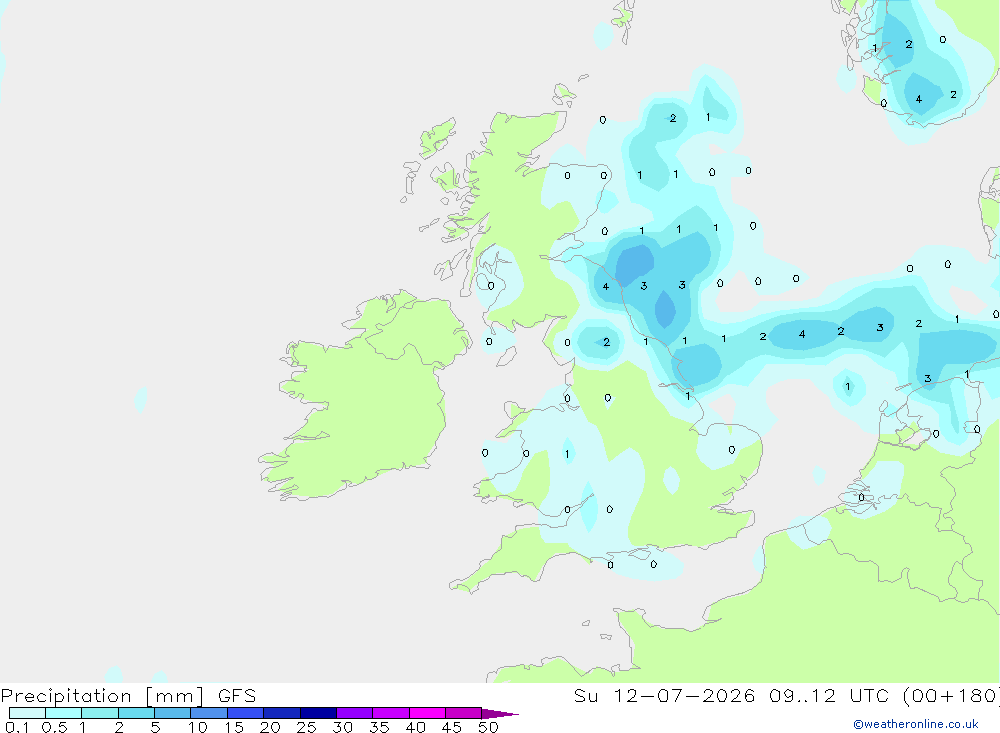This screenshot has width=1000, height=733.
Task: Click the 'GFS' model label
Action: click(x=237, y=695)
